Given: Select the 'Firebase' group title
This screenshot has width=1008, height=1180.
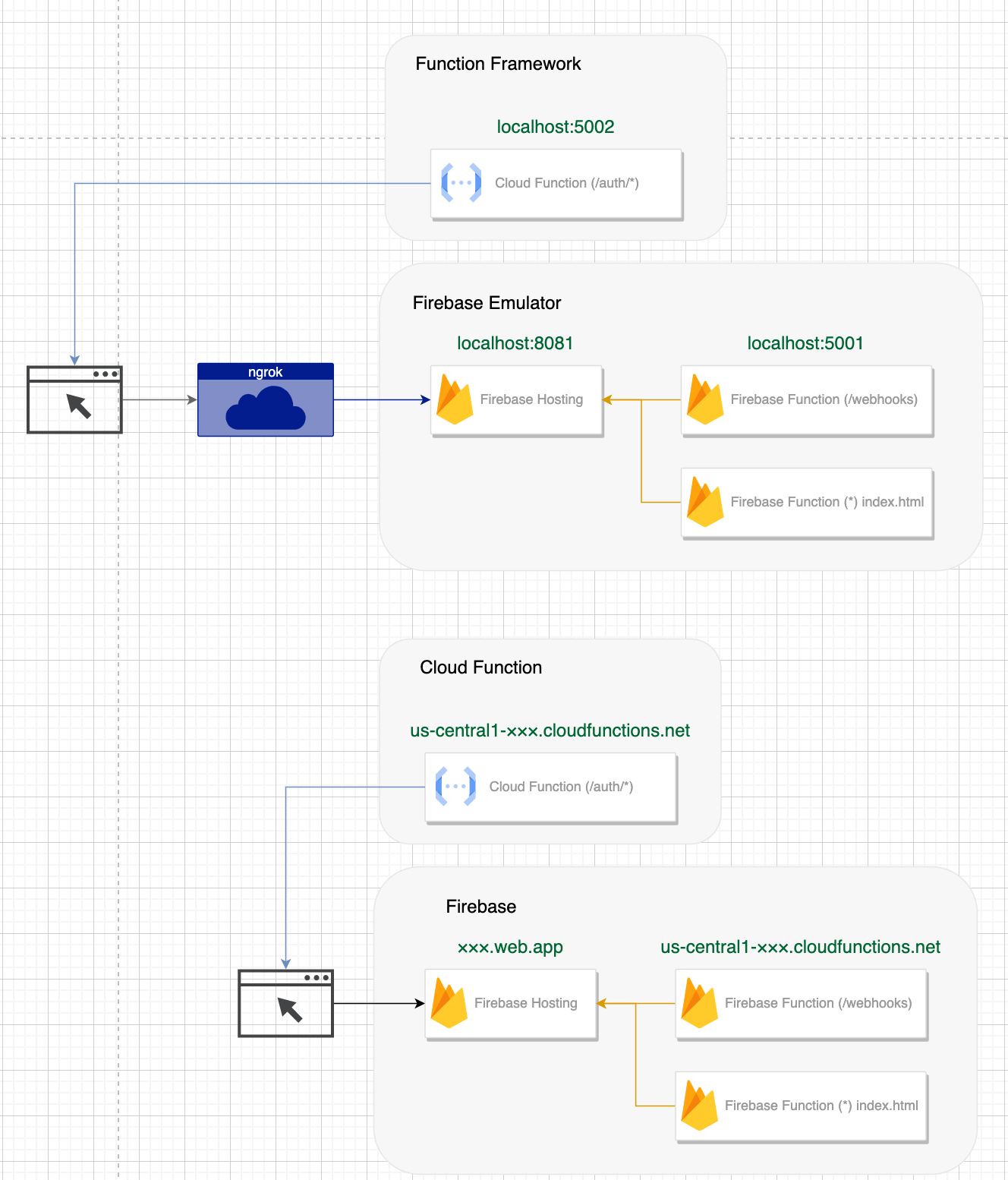Looking at the screenshot, I should tap(481, 907).
